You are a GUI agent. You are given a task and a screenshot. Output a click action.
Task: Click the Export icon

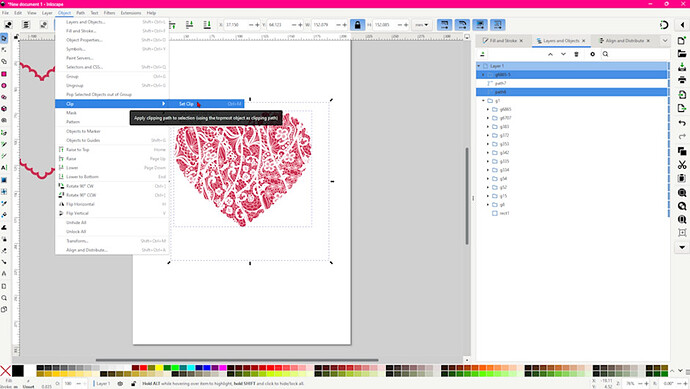[682, 108]
